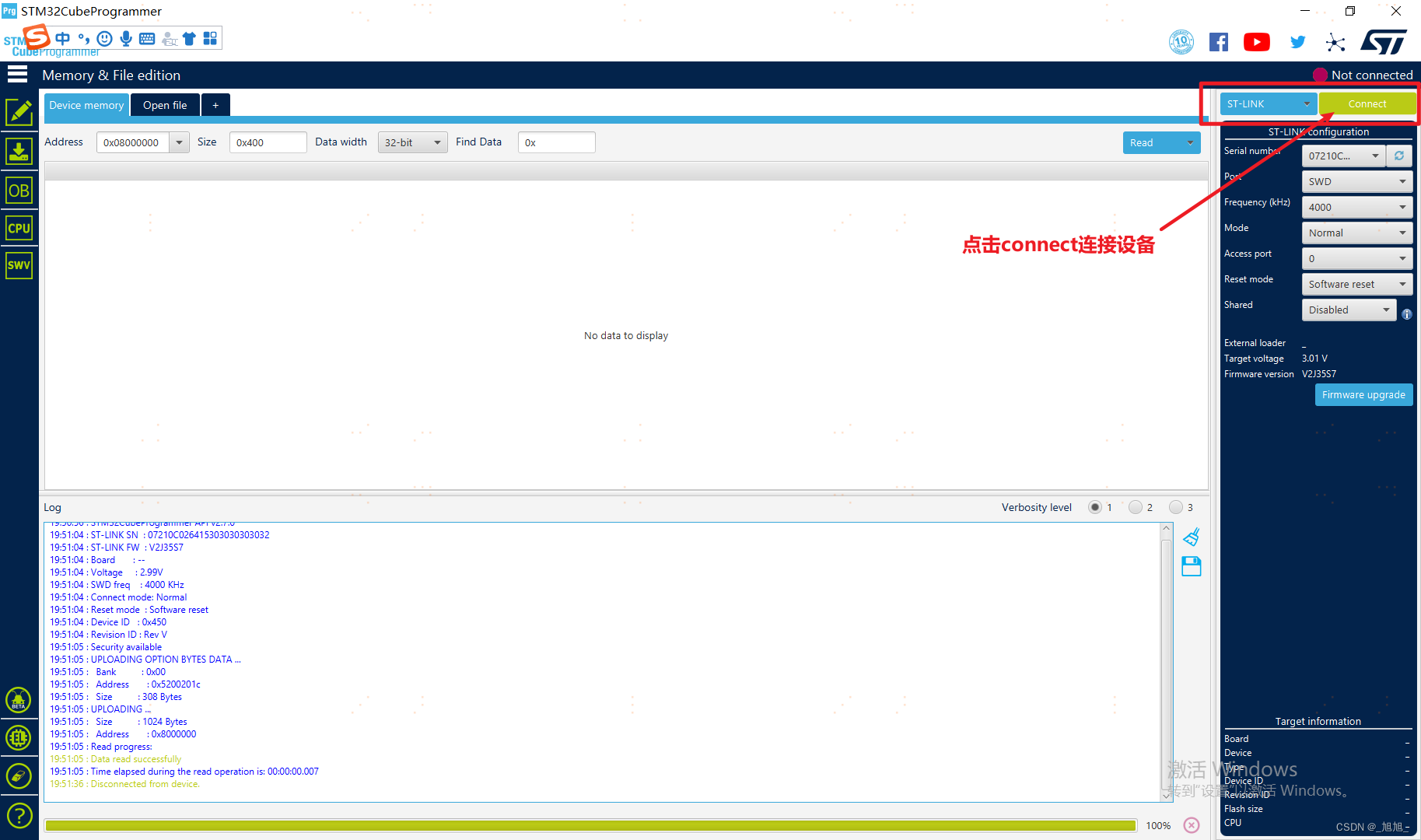Screen dimensions: 1421x840
Task: Open the CPU panel icon
Action: (x=19, y=228)
